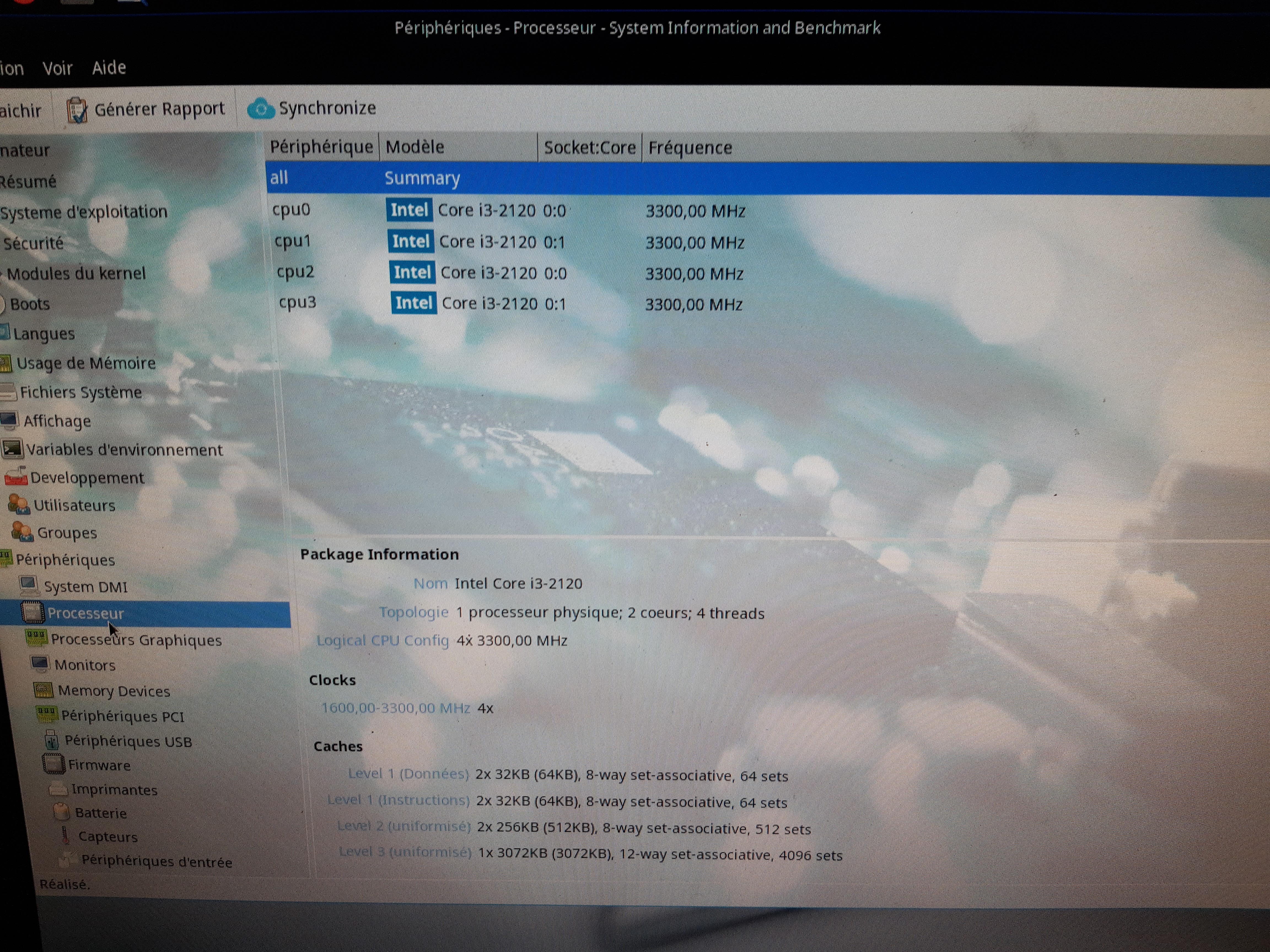Image resolution: width=1270 pixels, height=952 pixels.
Task: Open Langues in the sidebar
Action: tap(44, 334)
